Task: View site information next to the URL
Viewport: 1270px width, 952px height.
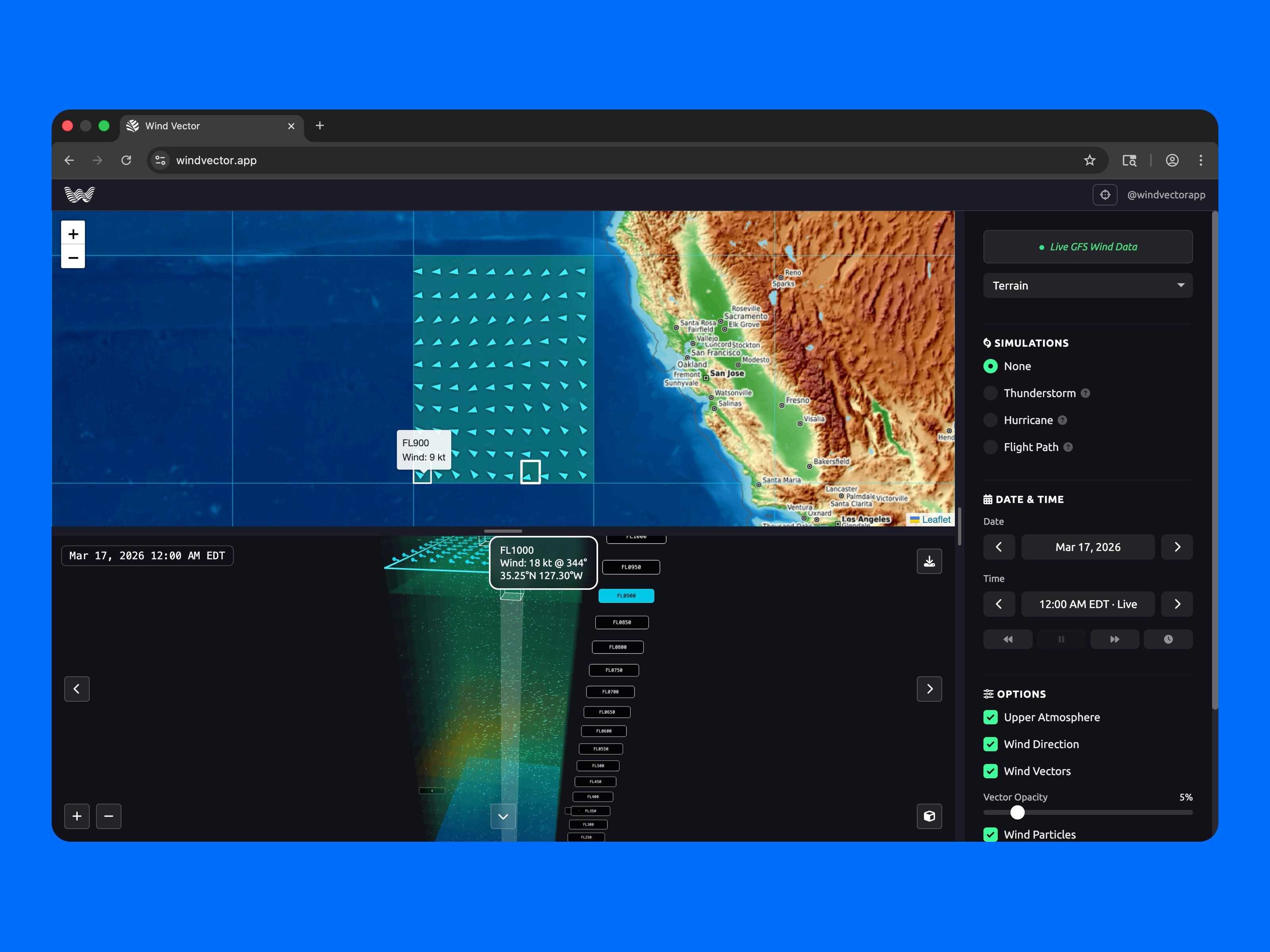Action: (161, 161)
